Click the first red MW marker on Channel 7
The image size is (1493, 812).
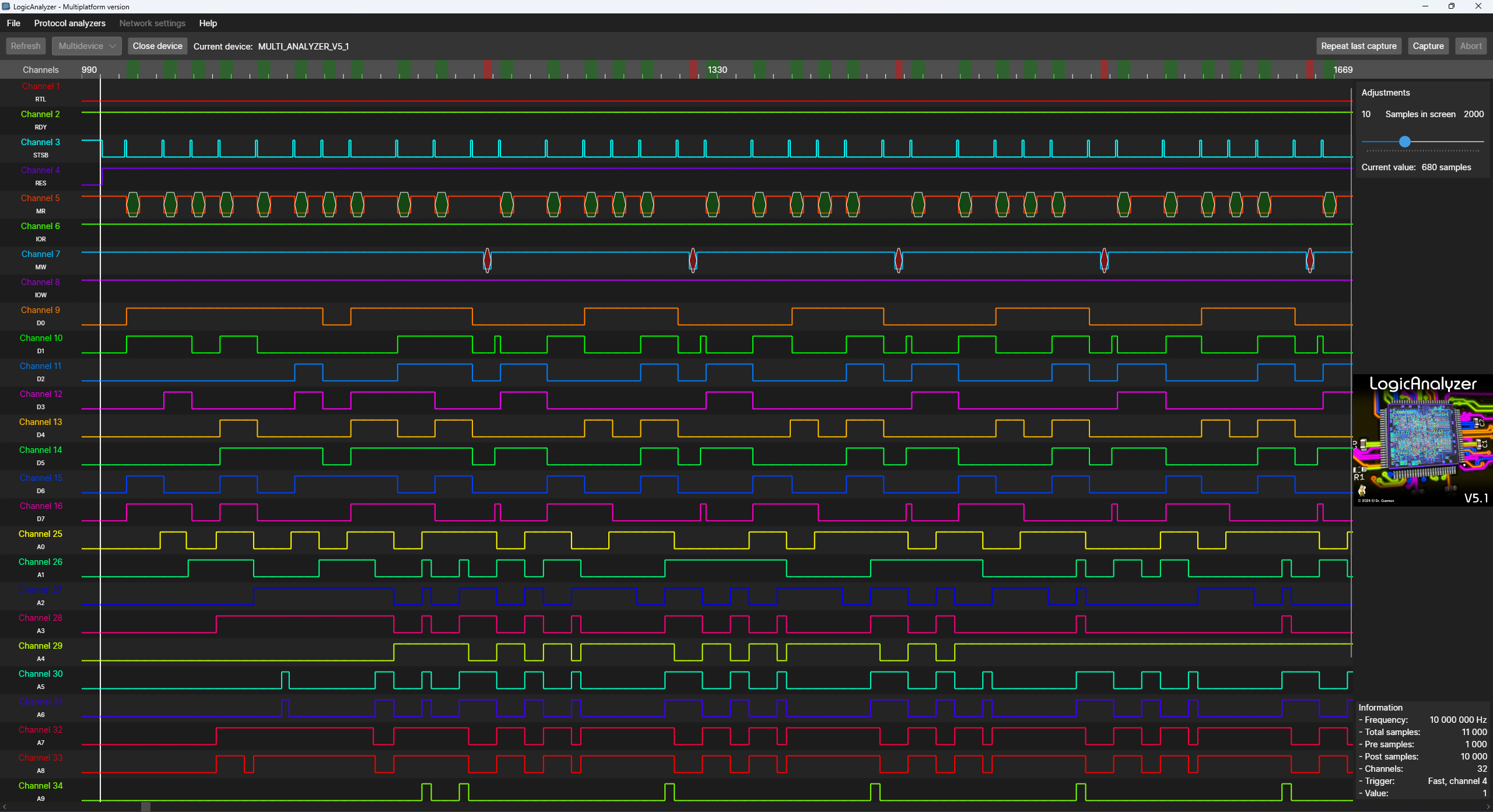pyautogui.click(x=488, y=260)
